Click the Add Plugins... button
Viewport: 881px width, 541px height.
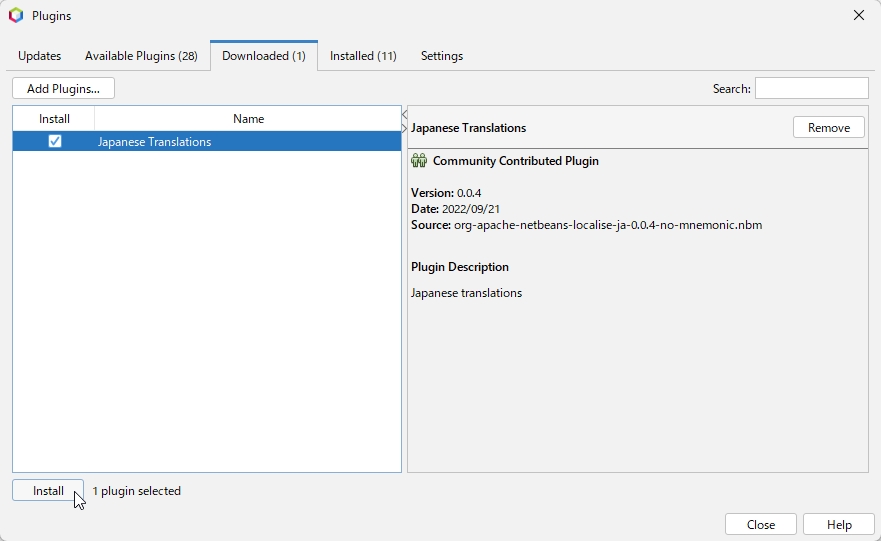63,89
